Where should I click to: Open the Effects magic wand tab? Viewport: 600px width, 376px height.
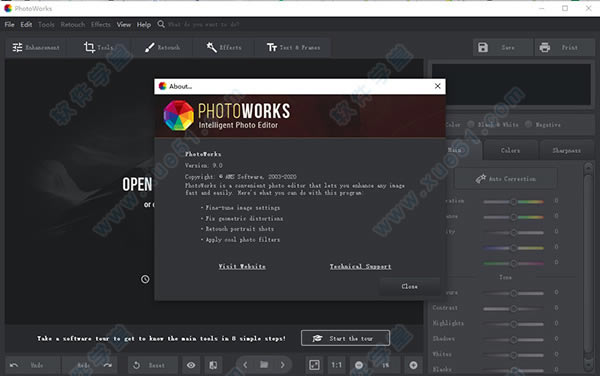point(224,47)
